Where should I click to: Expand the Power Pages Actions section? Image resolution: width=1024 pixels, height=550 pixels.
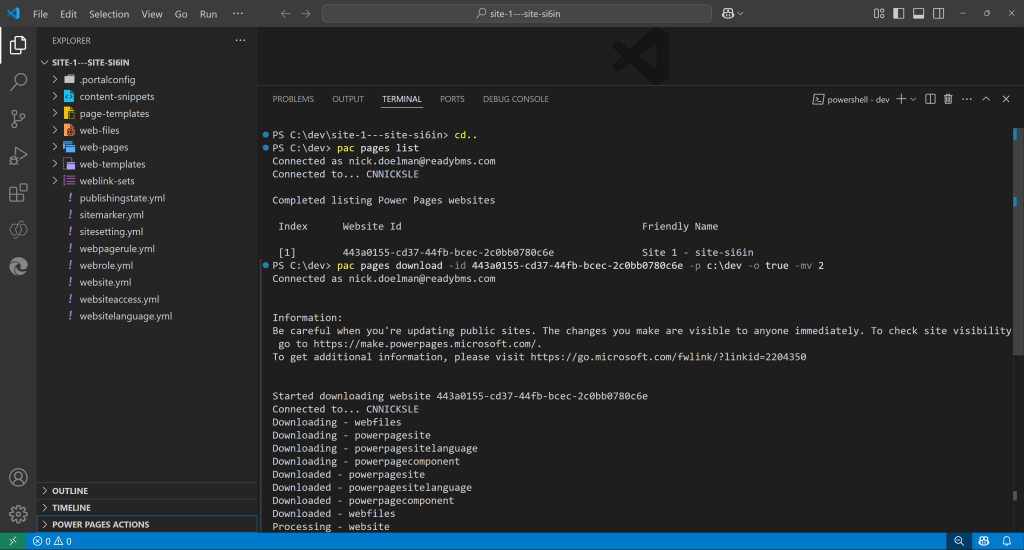click(100, 524)
